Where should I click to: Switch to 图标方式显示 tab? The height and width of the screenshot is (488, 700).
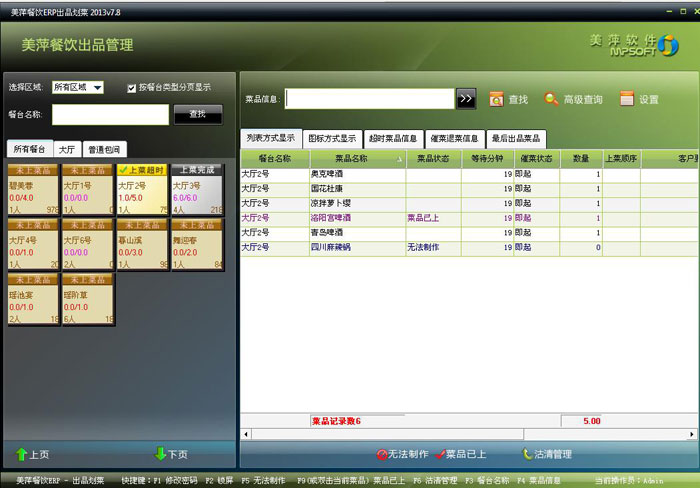point(332,138)
